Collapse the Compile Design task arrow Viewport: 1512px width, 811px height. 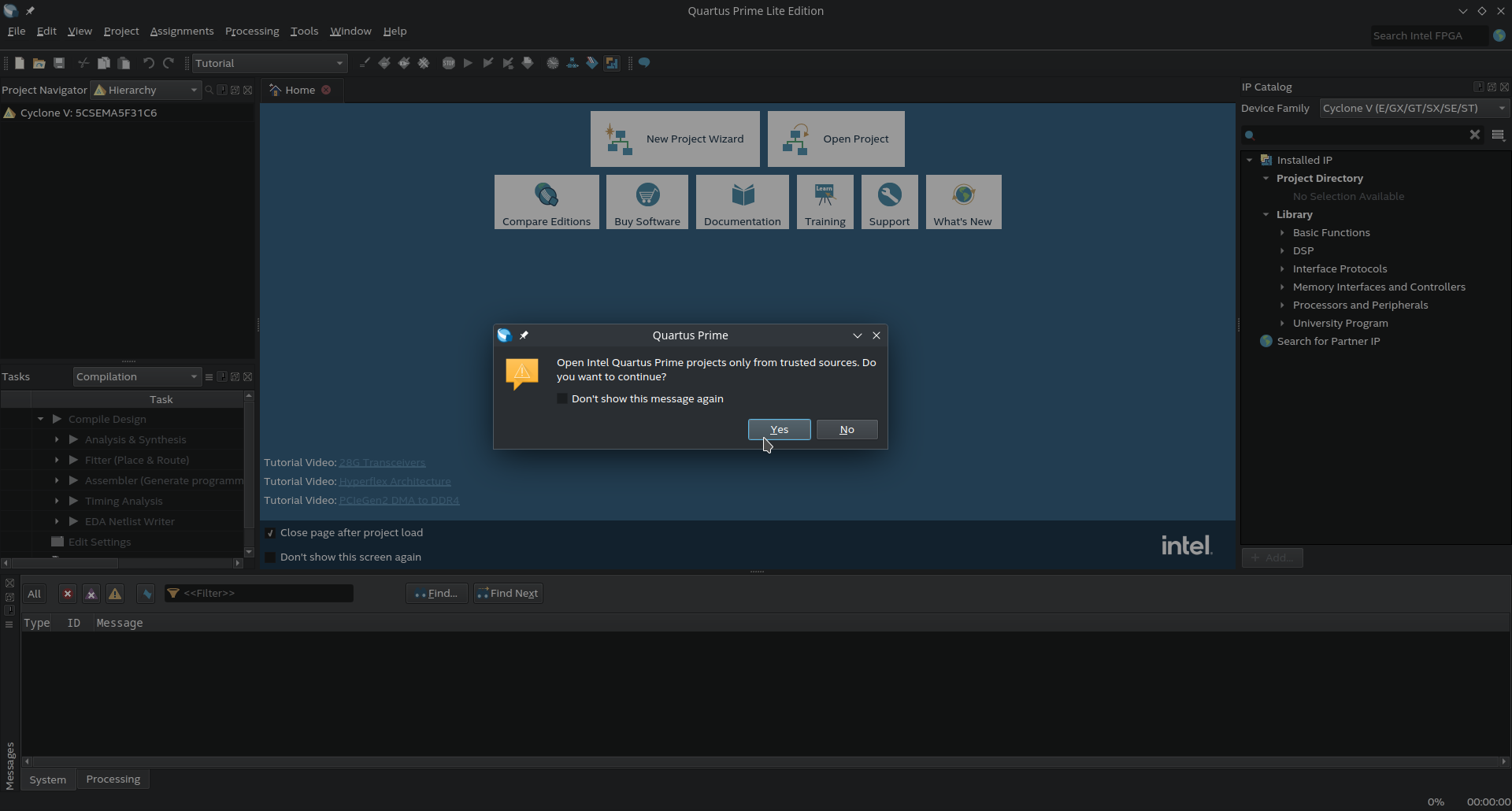41,419
